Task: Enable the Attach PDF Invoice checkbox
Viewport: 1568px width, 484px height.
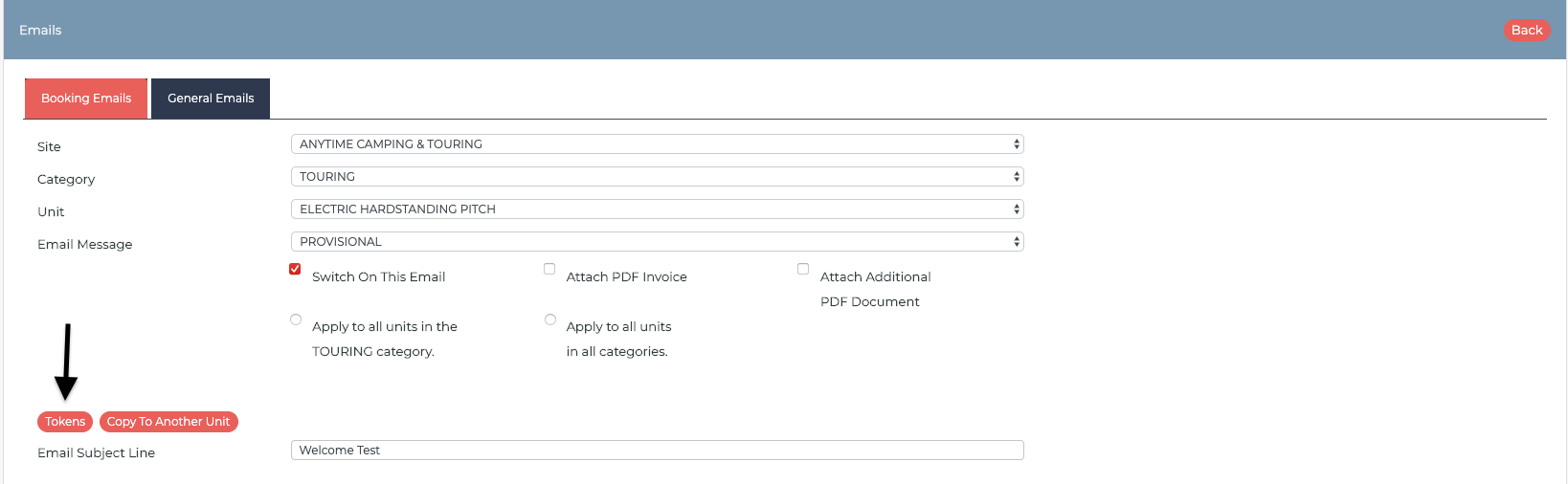Action: 549,270
